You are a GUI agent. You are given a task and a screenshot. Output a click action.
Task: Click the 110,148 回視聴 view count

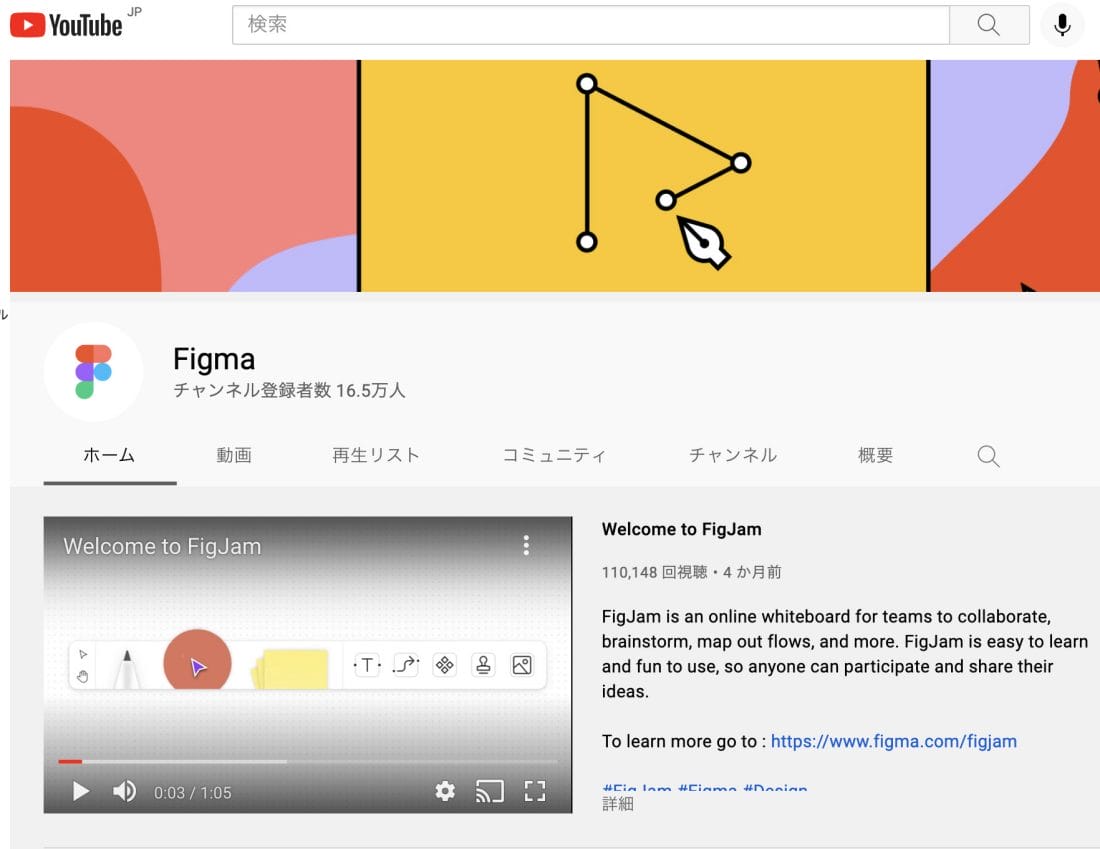pos(655,572)
